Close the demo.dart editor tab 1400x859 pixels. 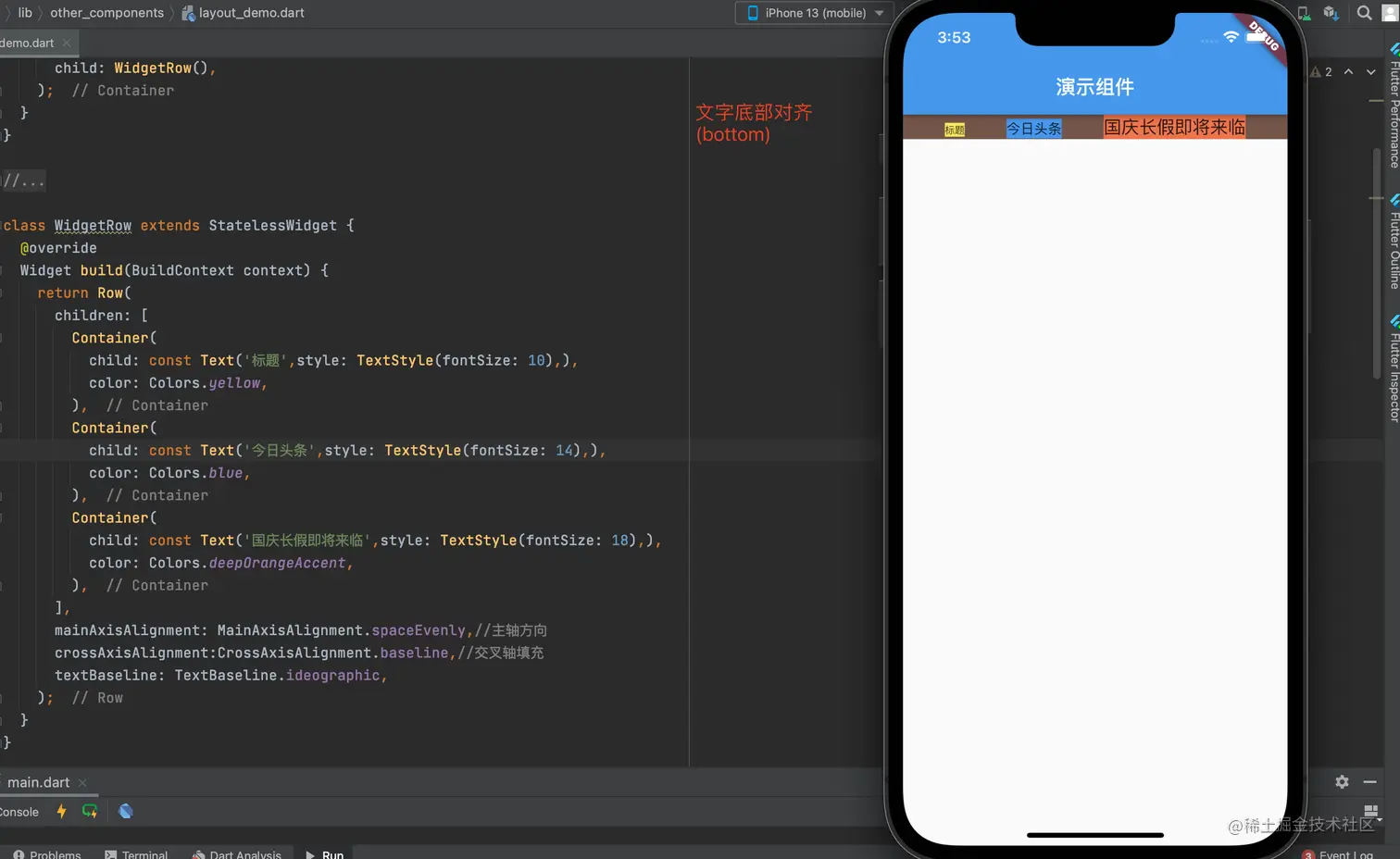tap(67, 44)
